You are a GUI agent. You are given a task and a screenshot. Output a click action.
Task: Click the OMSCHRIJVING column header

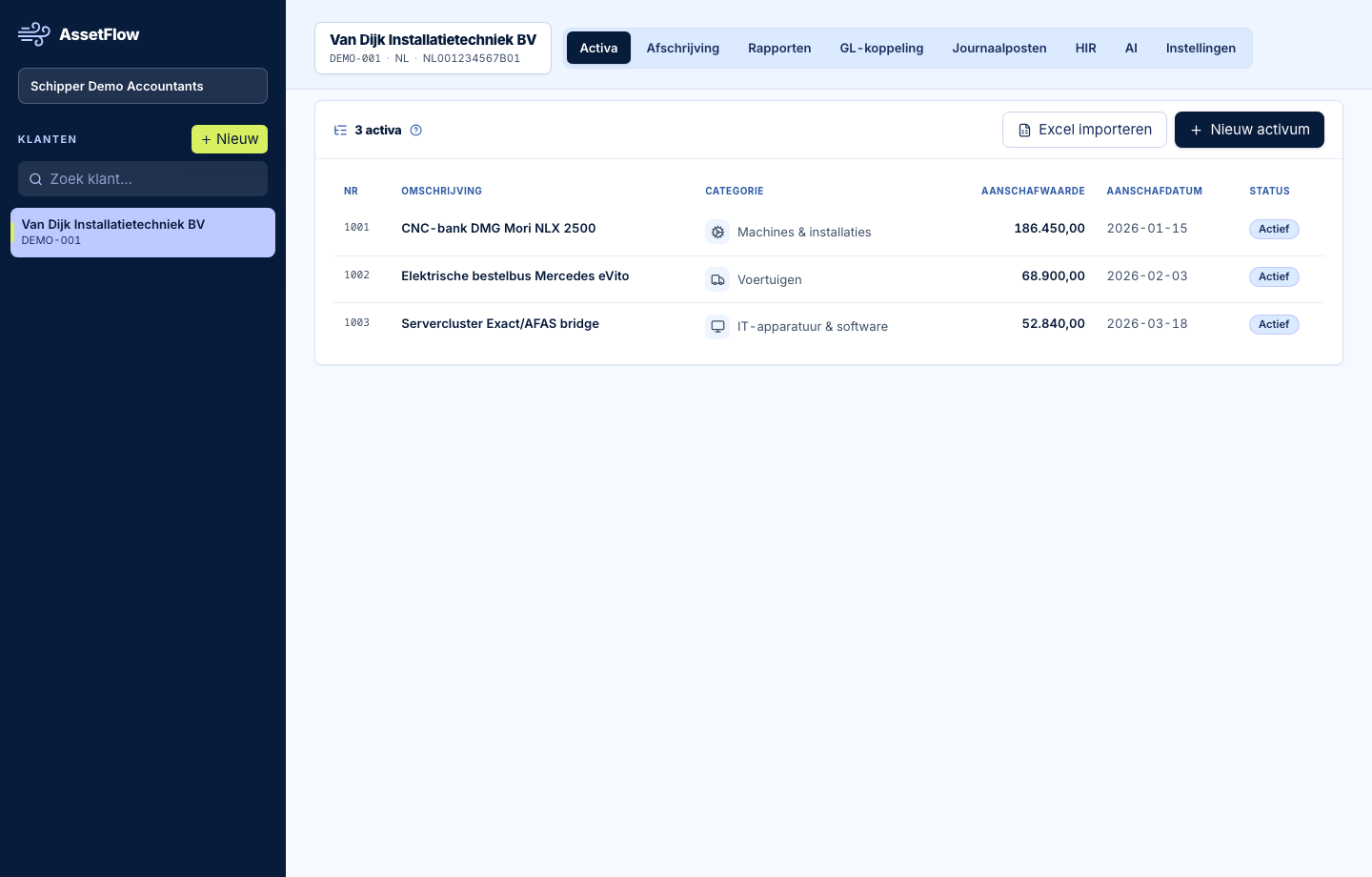[x=441, y=191]
